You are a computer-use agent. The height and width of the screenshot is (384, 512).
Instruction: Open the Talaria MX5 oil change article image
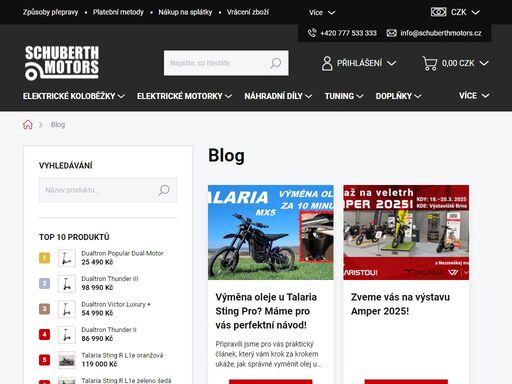tap(271, 232)
